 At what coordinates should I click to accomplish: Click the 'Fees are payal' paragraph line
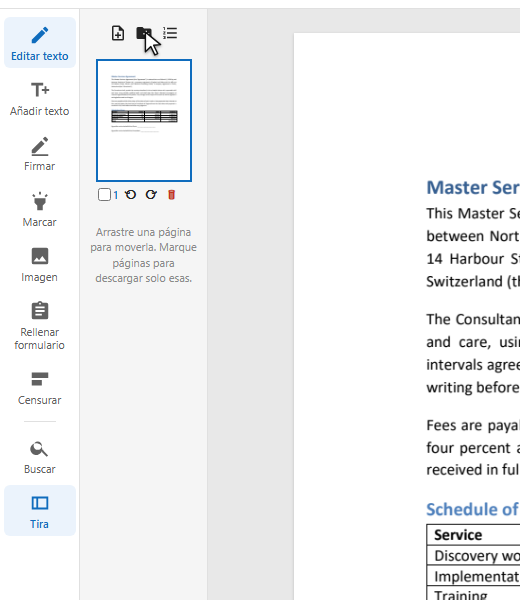tap(473, 426)
